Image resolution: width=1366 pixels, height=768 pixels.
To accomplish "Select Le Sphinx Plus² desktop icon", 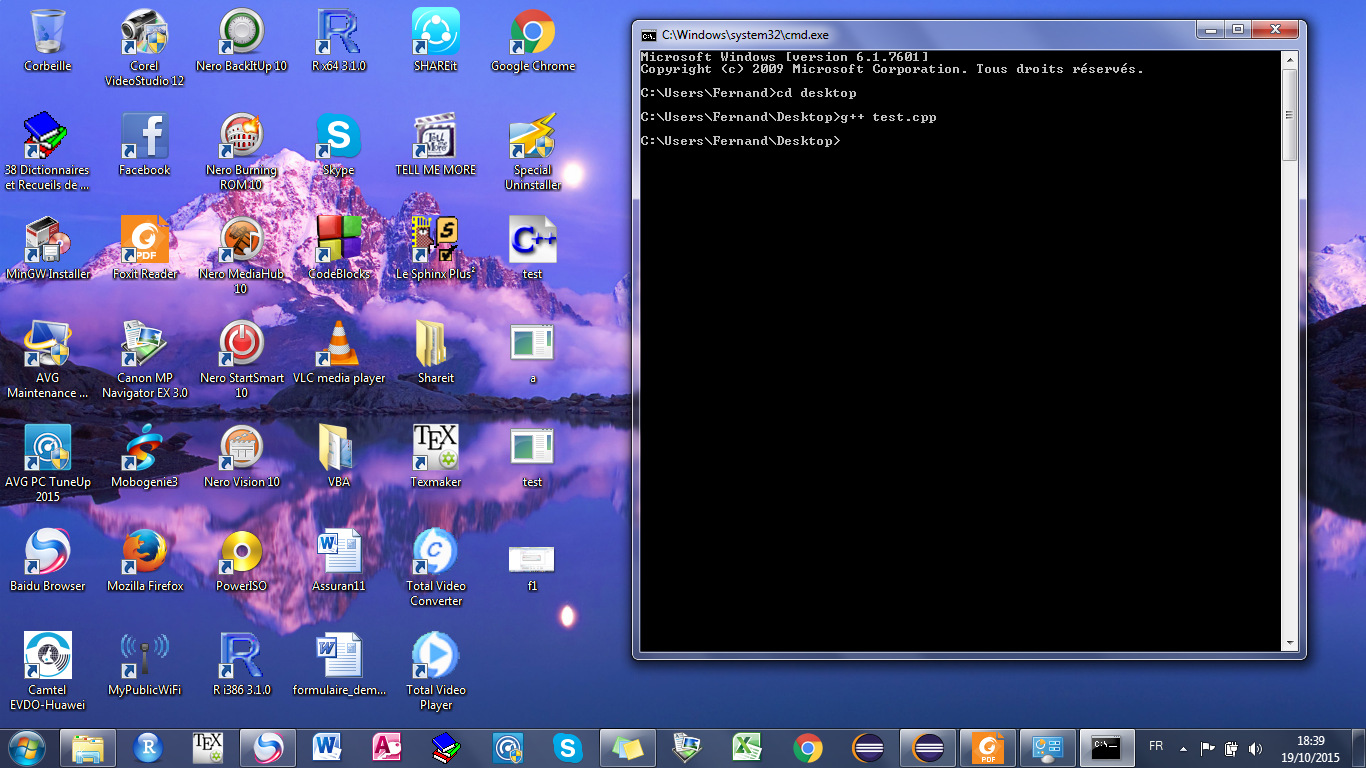I will (436, 248).
